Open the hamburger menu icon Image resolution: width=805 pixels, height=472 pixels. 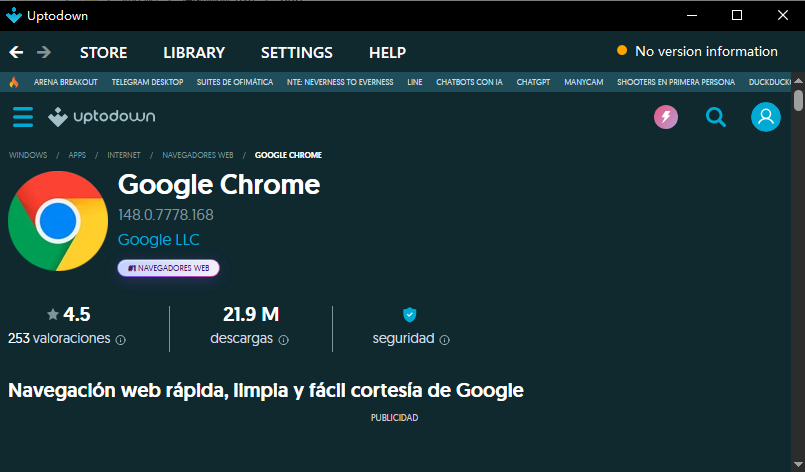(x=23, y=117)
